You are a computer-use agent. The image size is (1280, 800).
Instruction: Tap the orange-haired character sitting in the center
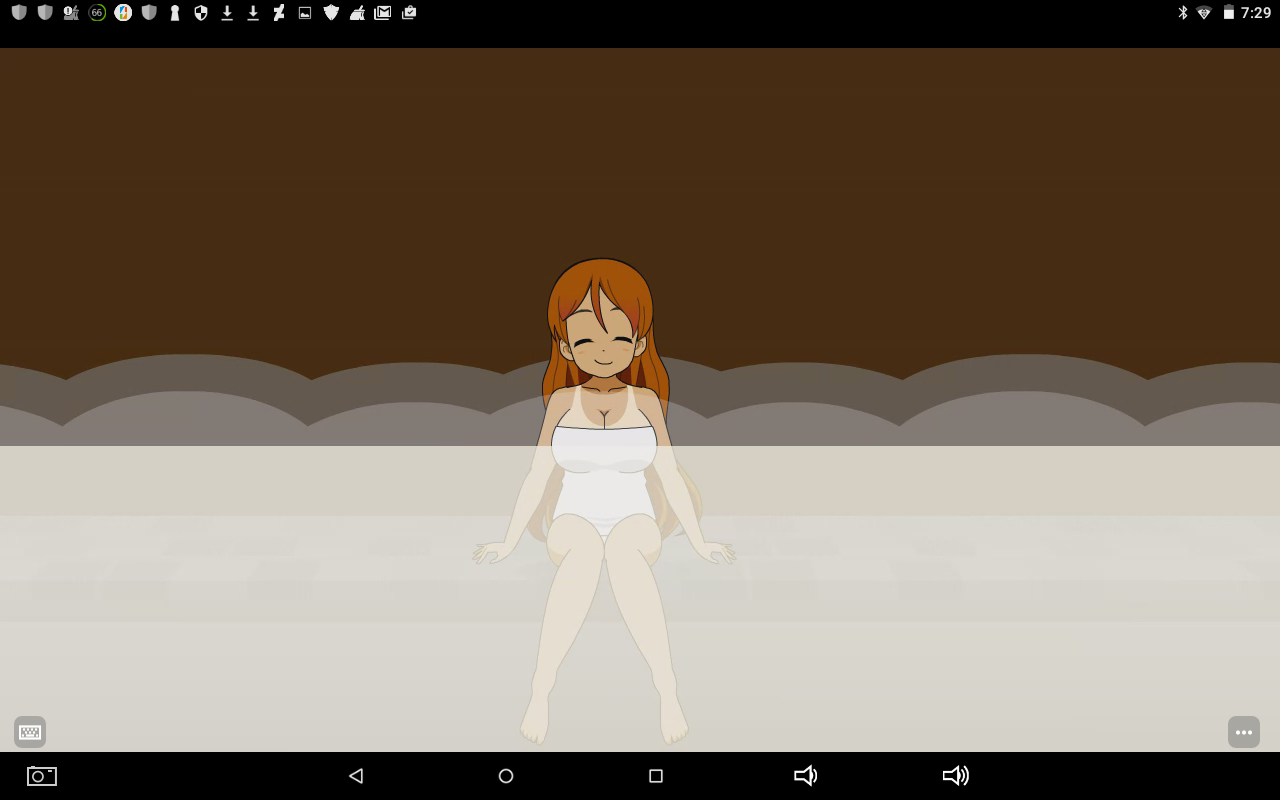tap(604, 500)
